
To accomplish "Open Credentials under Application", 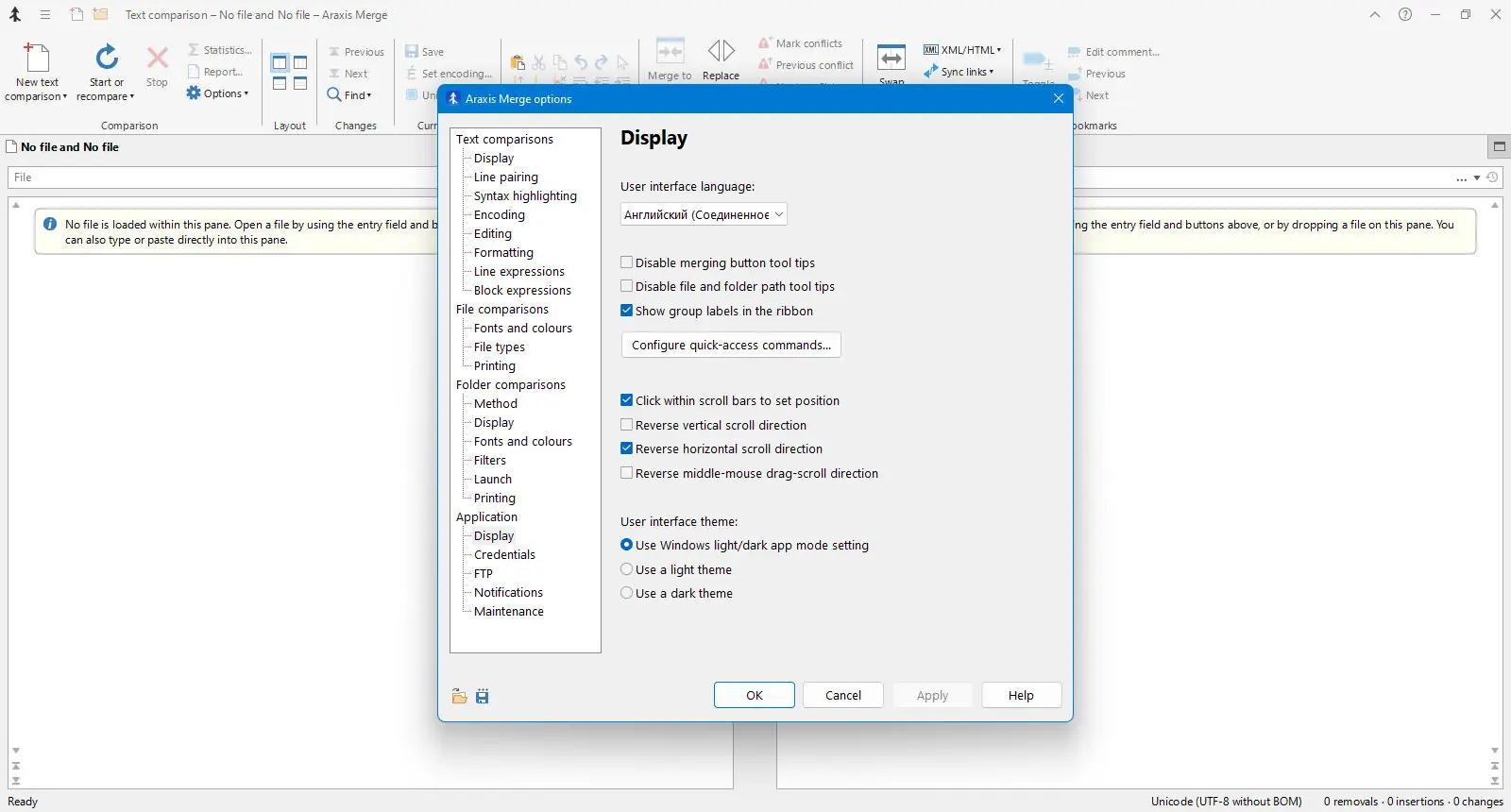I will [504, 554].
